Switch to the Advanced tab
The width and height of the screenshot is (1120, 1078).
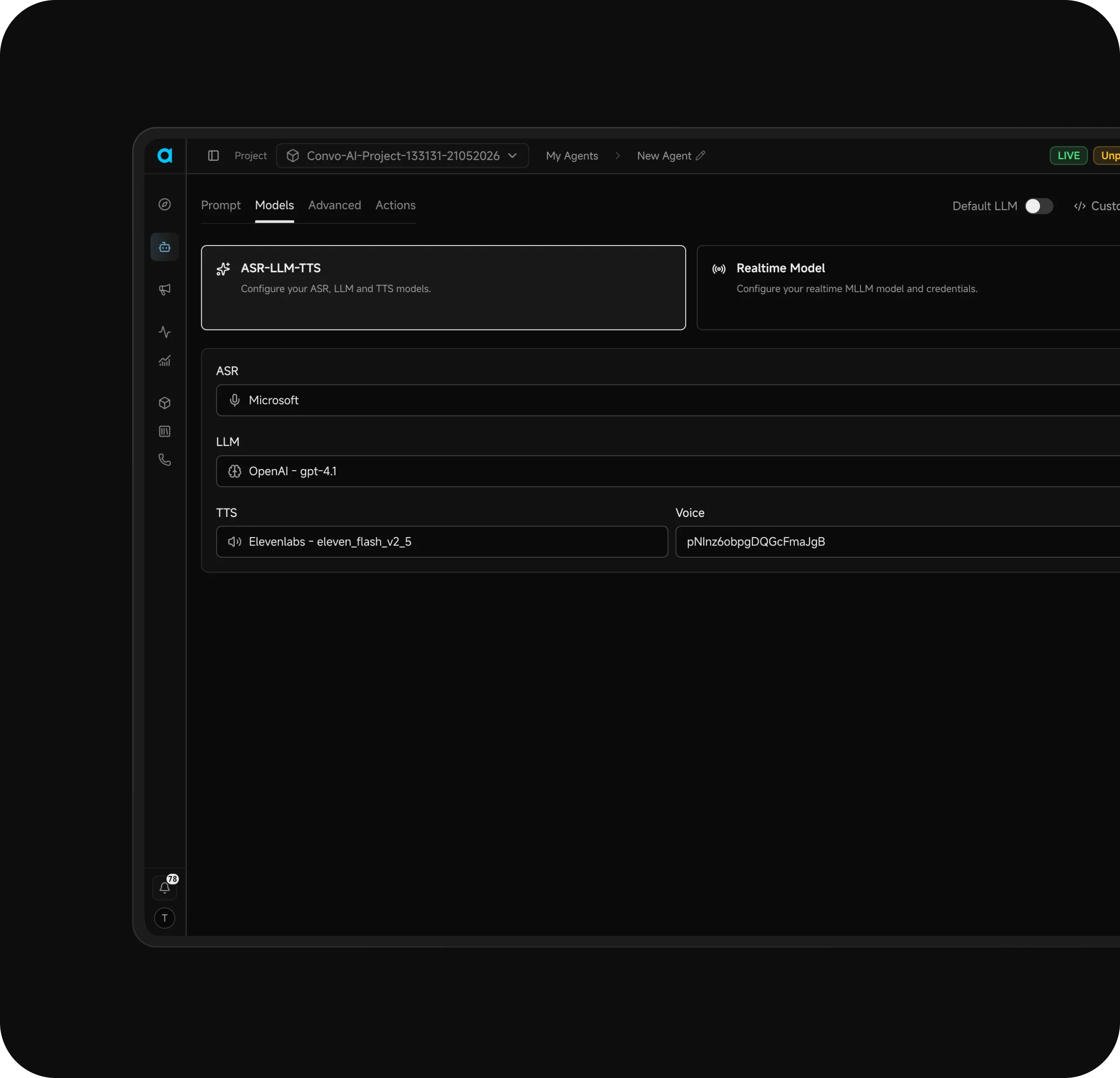335,205
